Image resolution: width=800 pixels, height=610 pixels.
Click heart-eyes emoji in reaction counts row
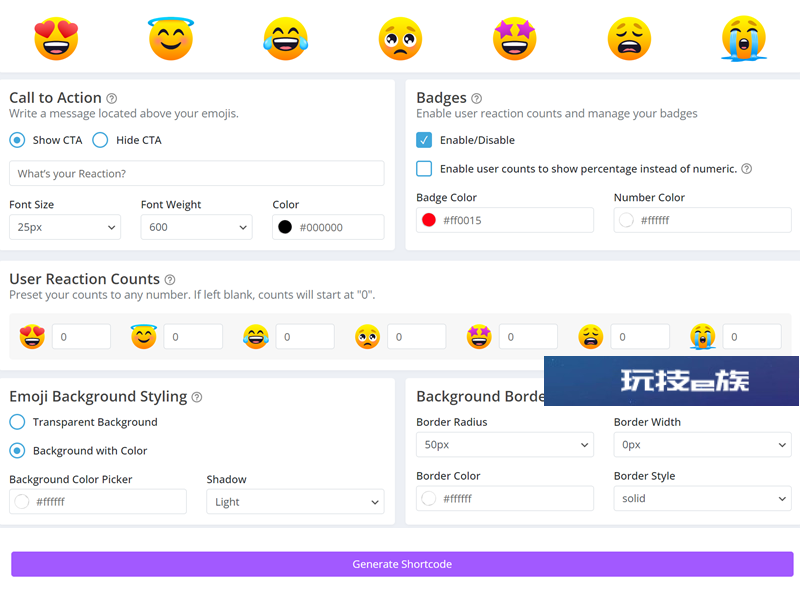[32, 337]
